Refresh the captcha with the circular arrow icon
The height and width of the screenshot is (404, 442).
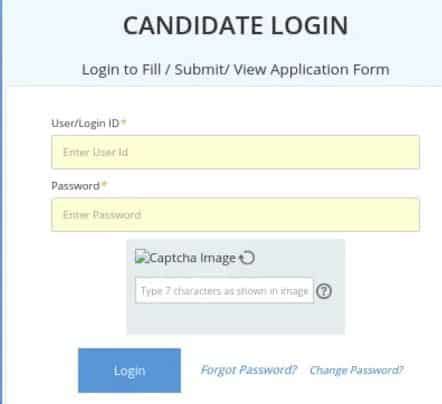(x=247, y=258)
